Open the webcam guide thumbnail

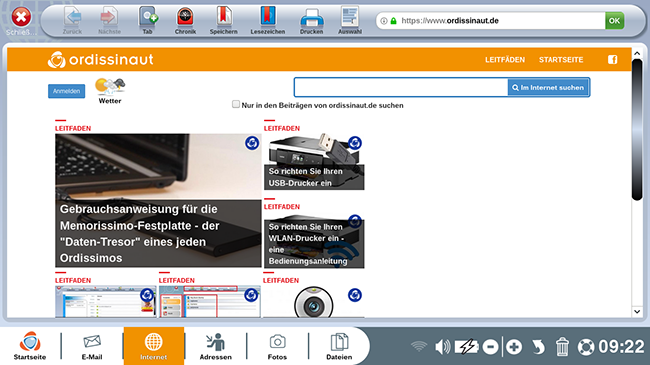coord(314,302)
